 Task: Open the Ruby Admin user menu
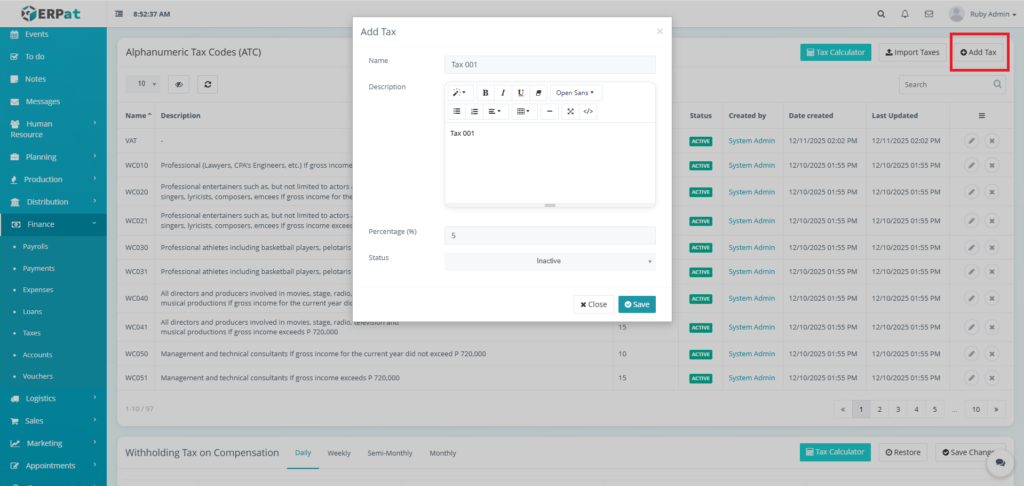[982, 14]
